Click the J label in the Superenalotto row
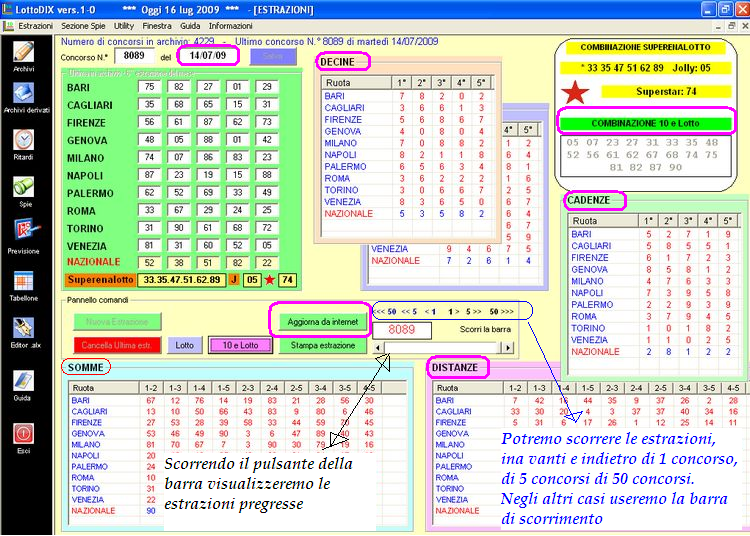 click(x=234, y=280)
